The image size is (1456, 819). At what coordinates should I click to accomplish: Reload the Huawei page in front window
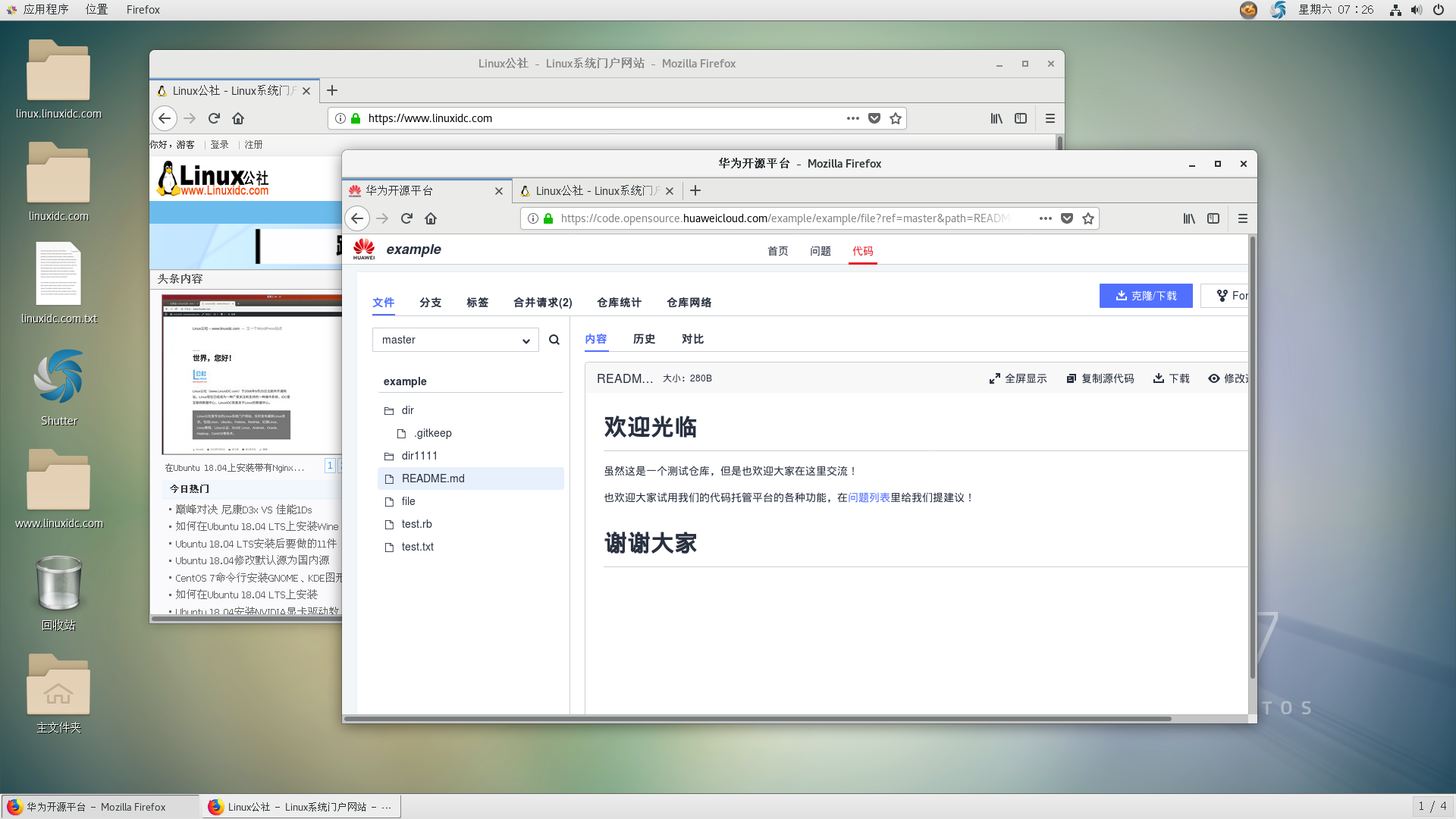click(406, 218)
